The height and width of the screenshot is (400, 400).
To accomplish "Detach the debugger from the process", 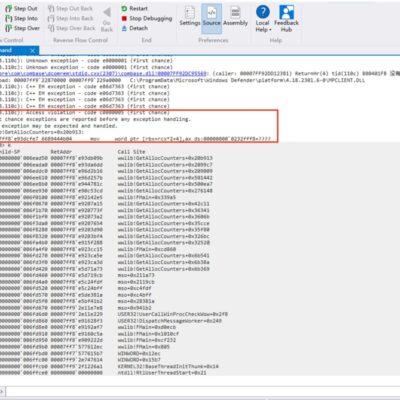I will tap(134, 28).
